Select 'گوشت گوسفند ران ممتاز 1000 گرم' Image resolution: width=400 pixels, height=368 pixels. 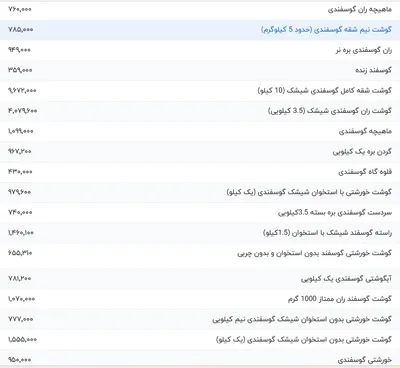340,299
